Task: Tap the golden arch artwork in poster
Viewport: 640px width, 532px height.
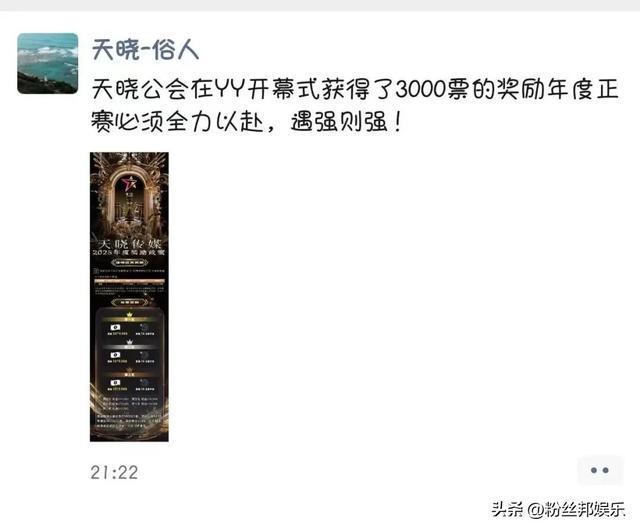Action: (x=129, y=196)
